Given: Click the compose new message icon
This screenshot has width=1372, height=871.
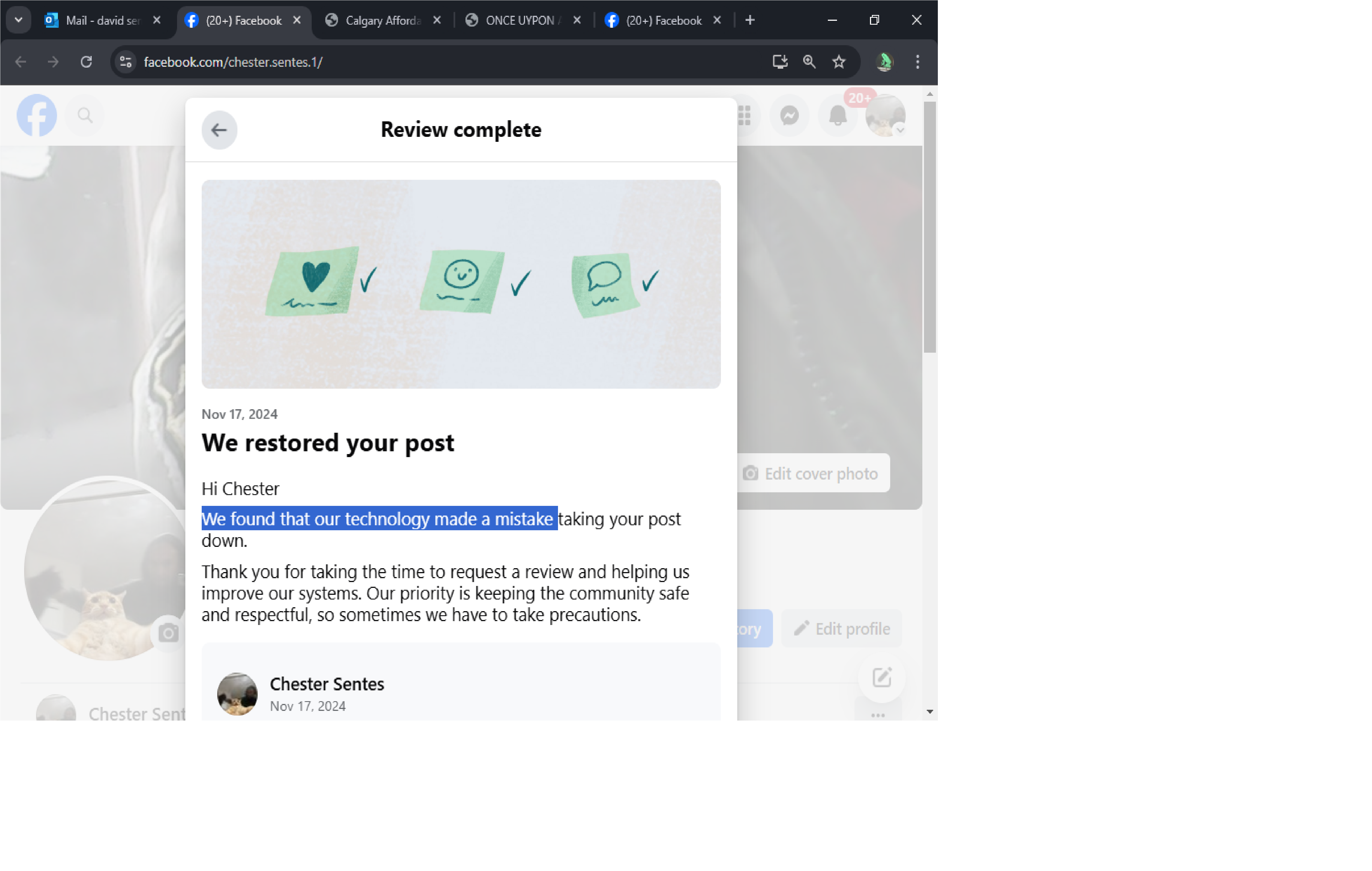Looking at the screenshot, I should click(x=881, y=678).
